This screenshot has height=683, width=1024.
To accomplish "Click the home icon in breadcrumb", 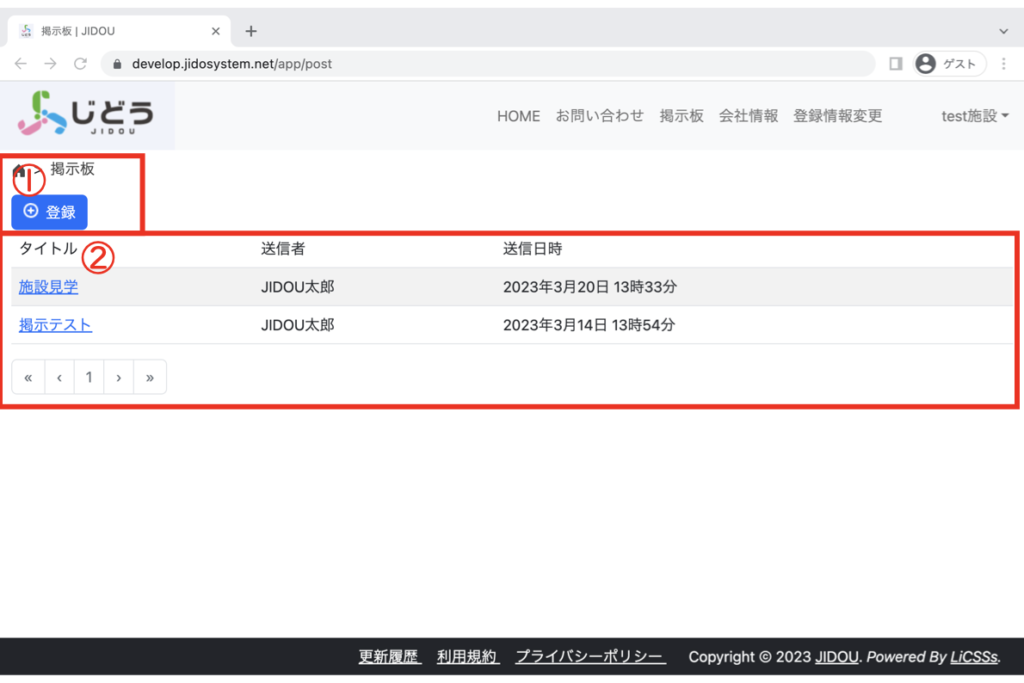I will [19, 171].
